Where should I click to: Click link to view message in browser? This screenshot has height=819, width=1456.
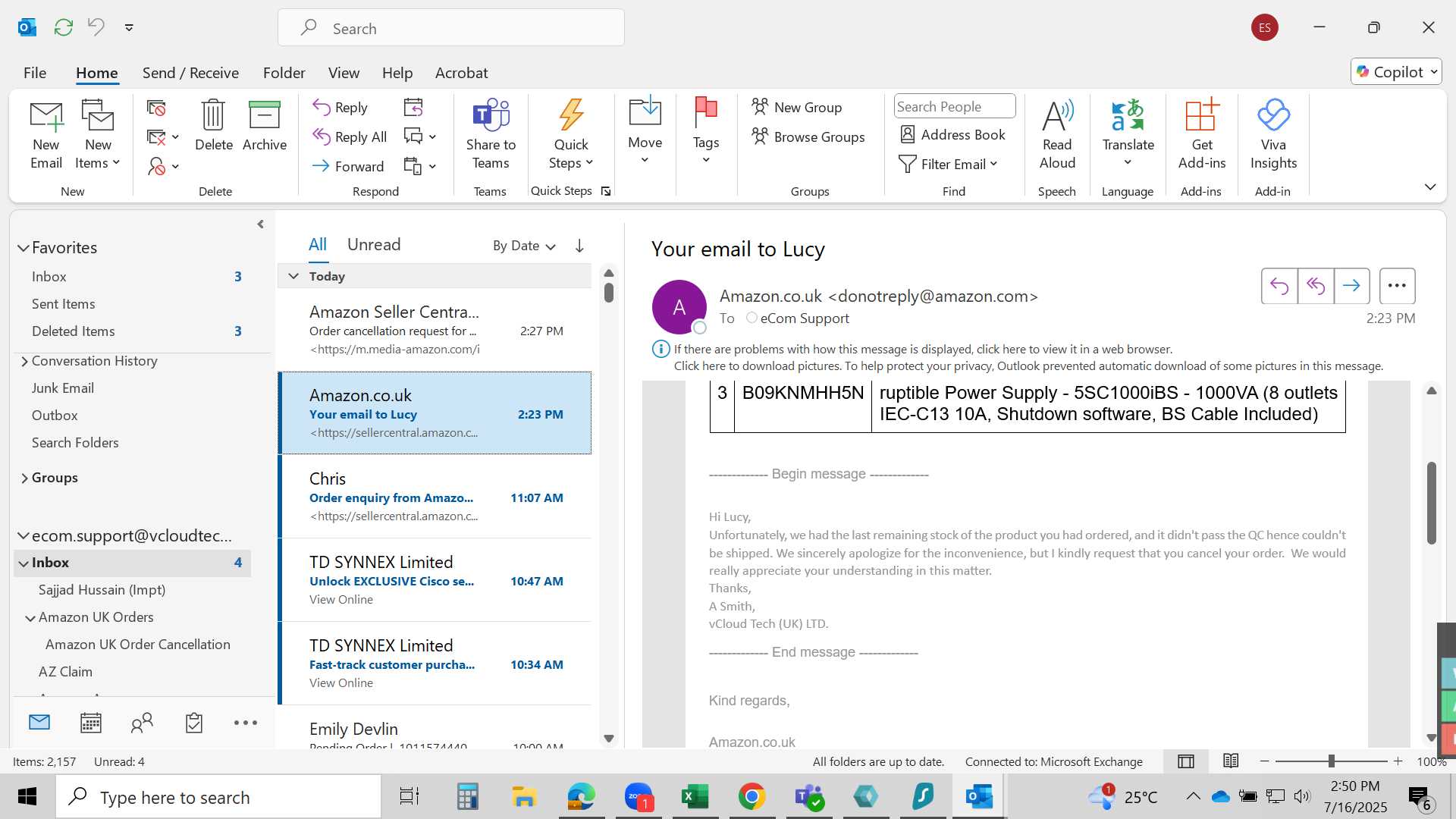(x=923, y=350)
